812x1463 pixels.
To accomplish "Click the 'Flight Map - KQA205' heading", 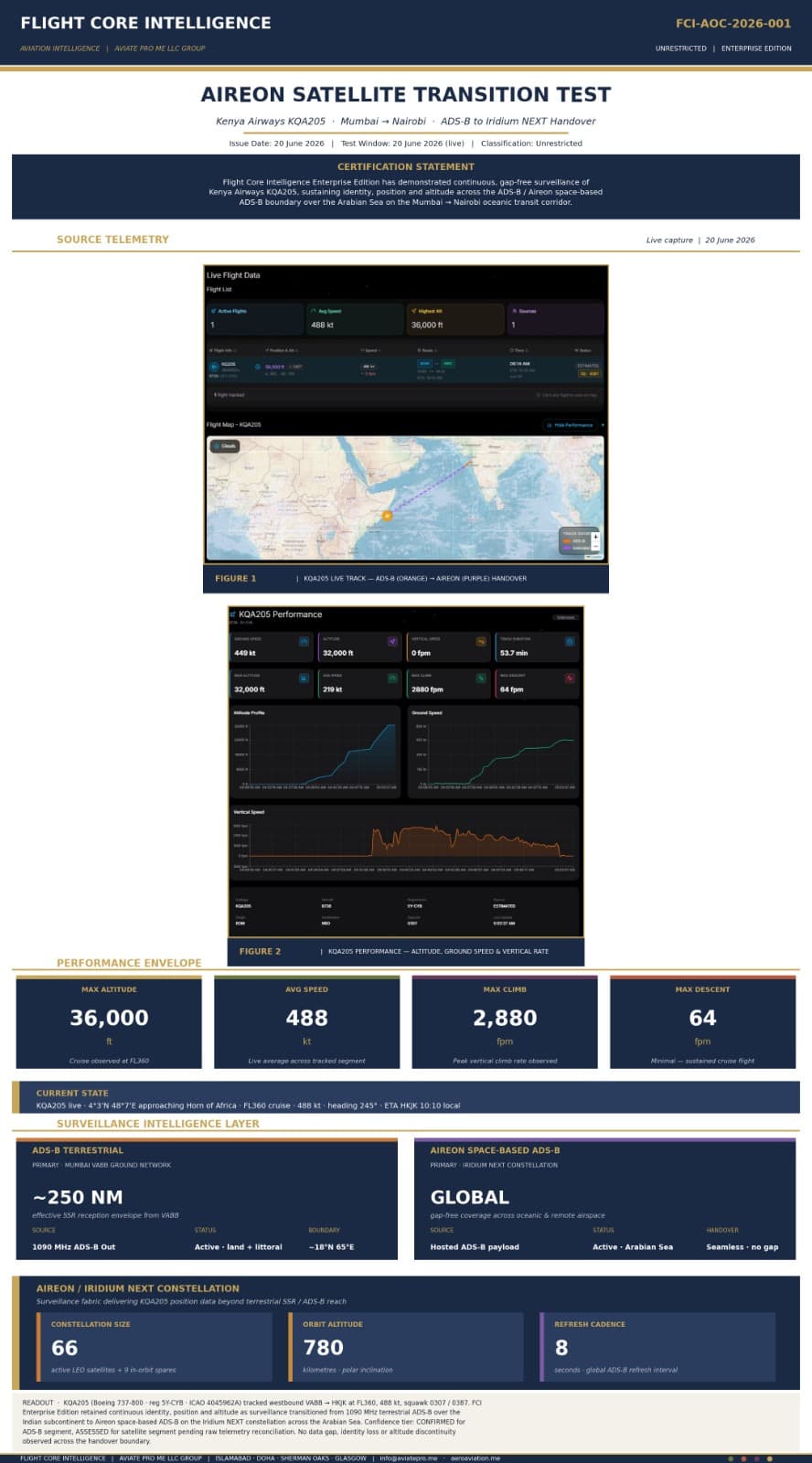I will click(x=233, y=425).
